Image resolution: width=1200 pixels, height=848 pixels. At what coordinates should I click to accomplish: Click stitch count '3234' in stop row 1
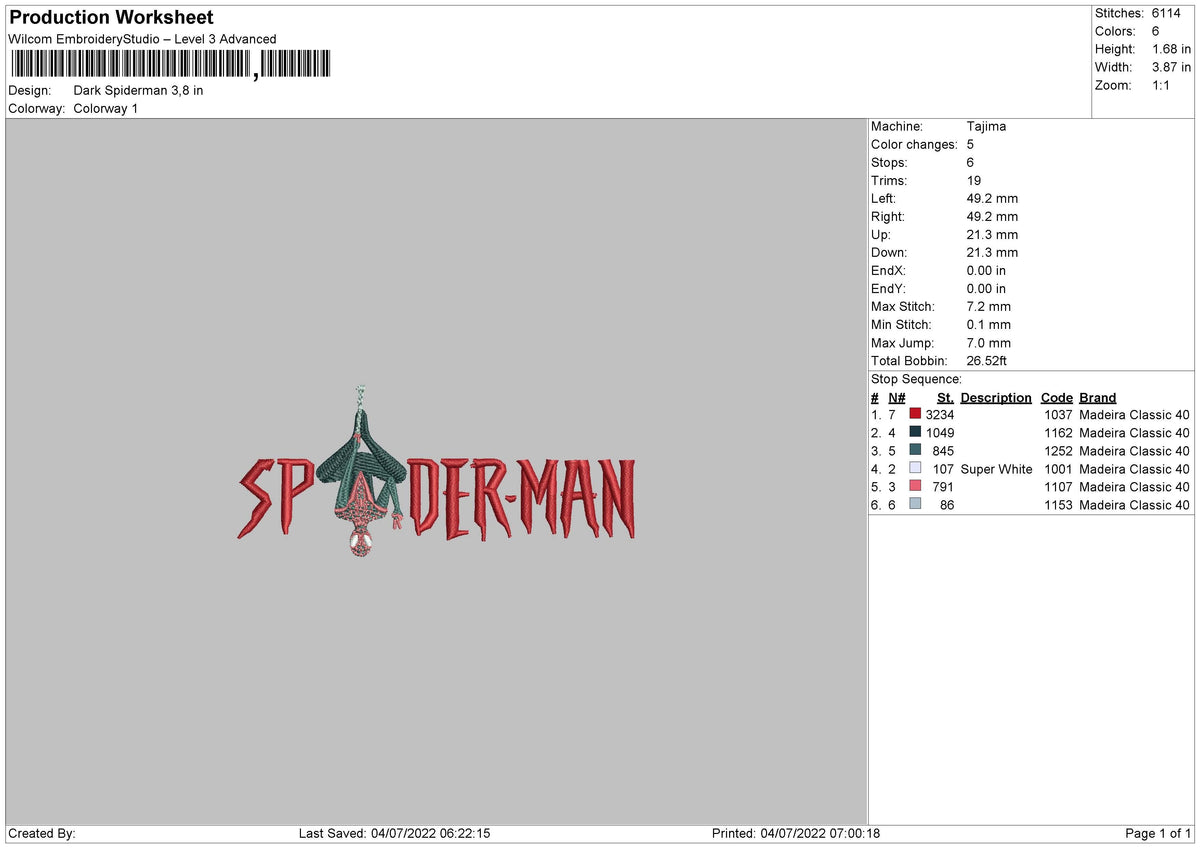940,414
